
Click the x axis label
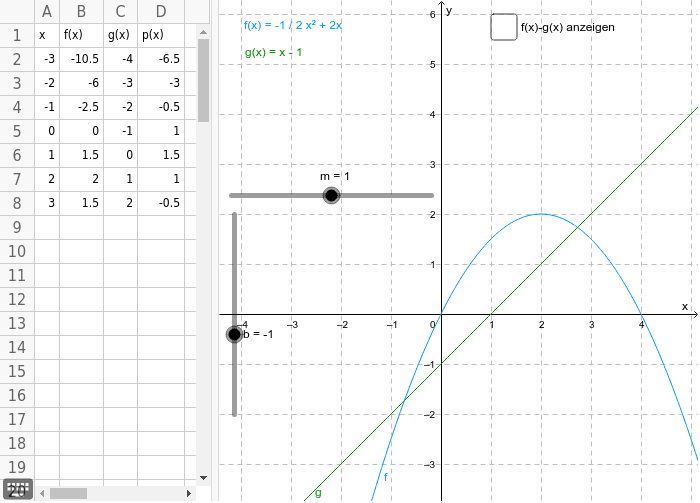tap(685, 307)
